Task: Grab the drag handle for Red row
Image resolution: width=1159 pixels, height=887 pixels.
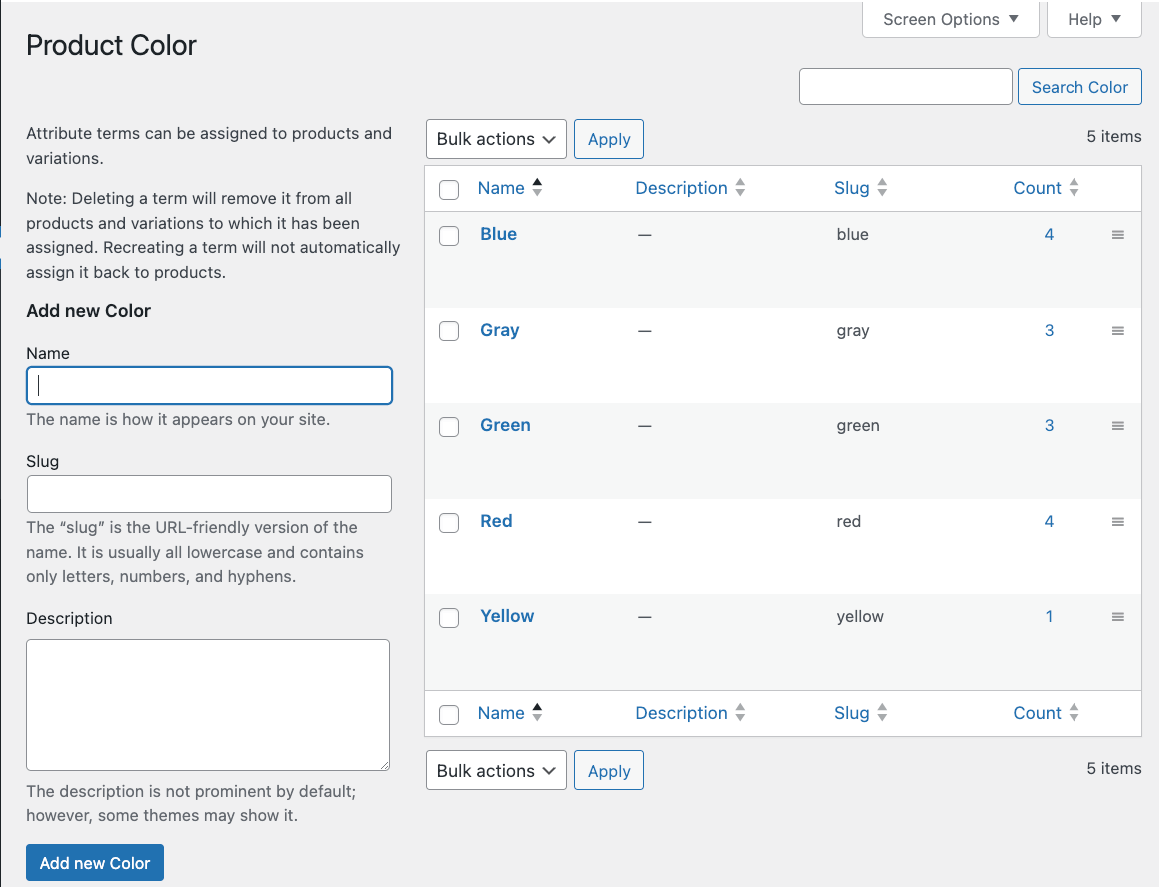Action: tap(1118, 522)
